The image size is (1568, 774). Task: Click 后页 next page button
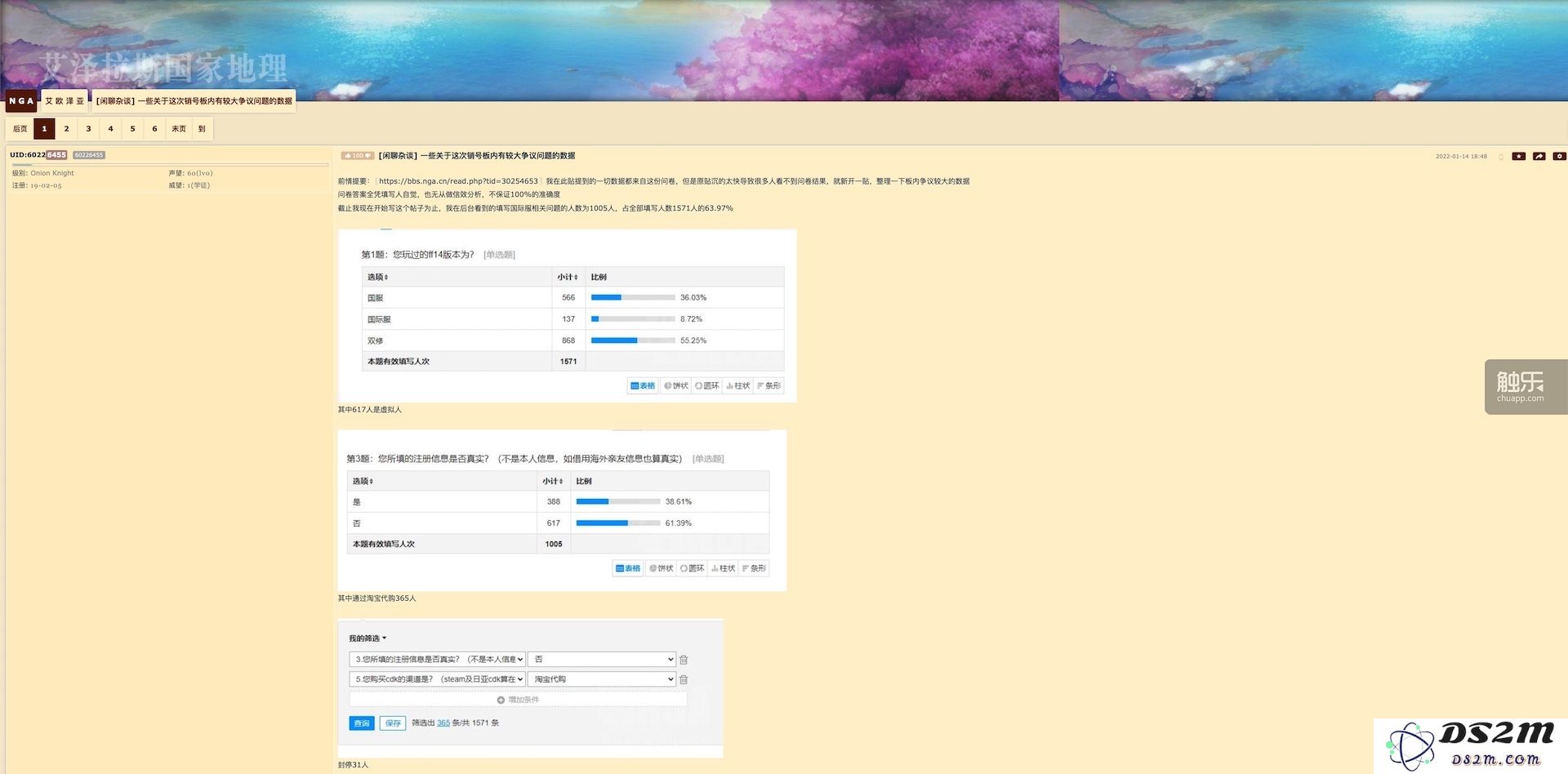(20, 128)
